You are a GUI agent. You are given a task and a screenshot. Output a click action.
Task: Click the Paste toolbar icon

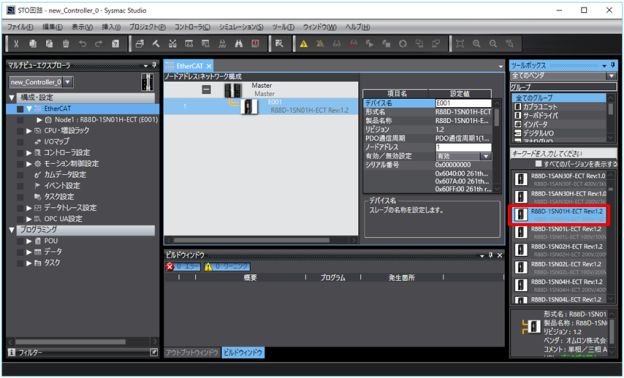click(49, 44)
